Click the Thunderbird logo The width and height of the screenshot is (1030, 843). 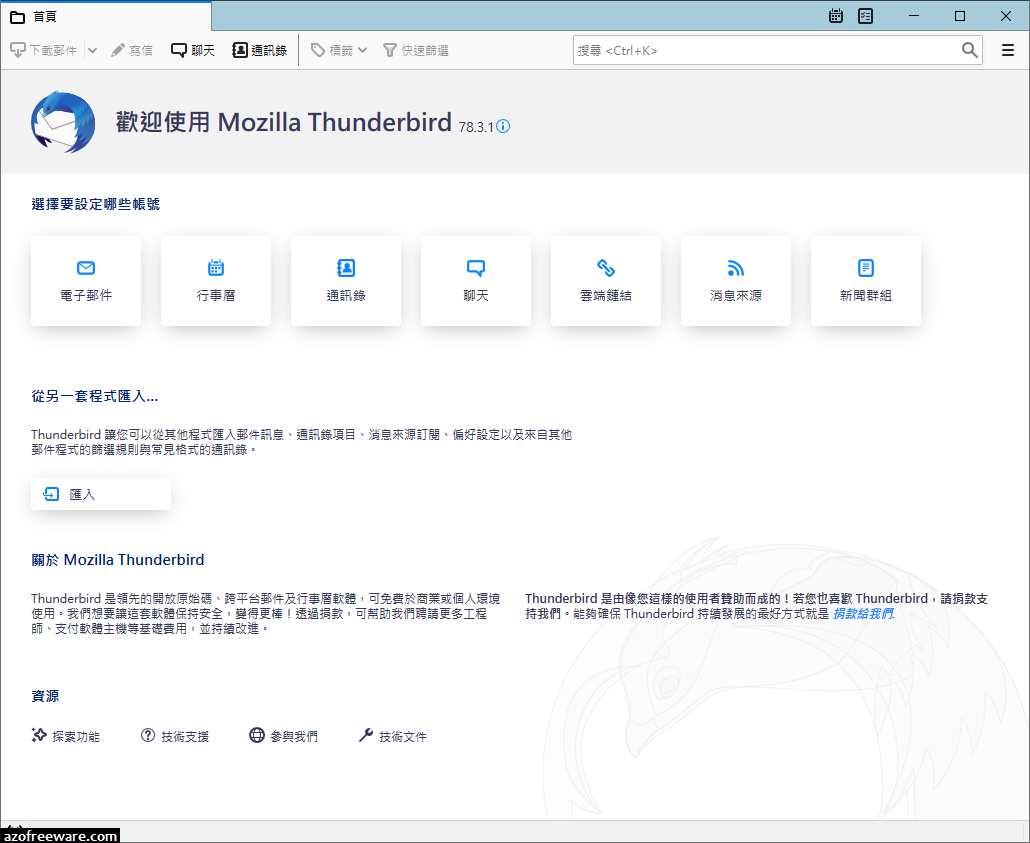63,122
